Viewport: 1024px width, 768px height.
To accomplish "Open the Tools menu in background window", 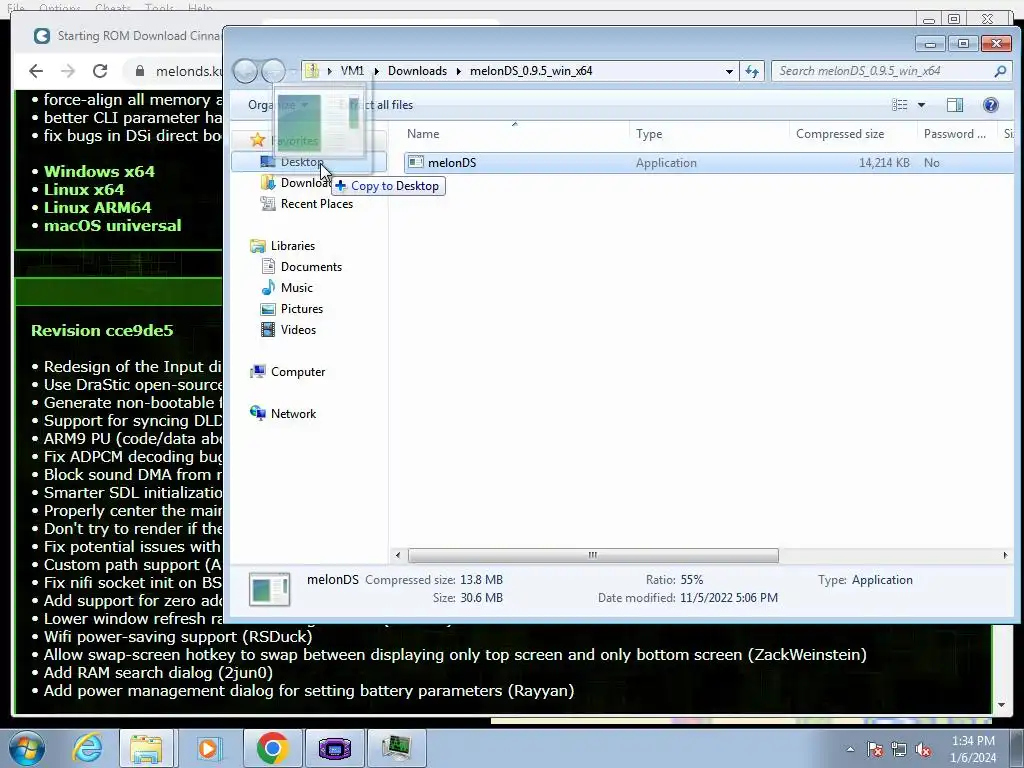I will 159,8.
